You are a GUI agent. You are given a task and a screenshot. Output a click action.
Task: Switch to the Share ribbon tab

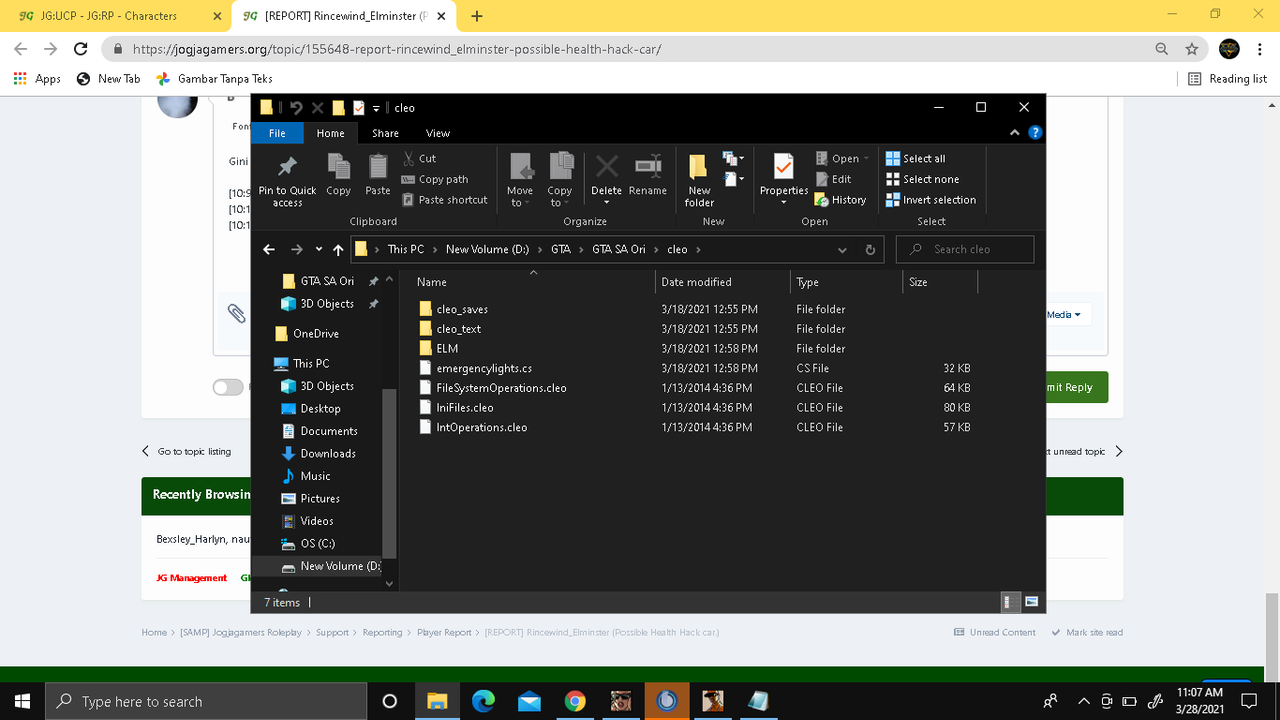[385, 133]
